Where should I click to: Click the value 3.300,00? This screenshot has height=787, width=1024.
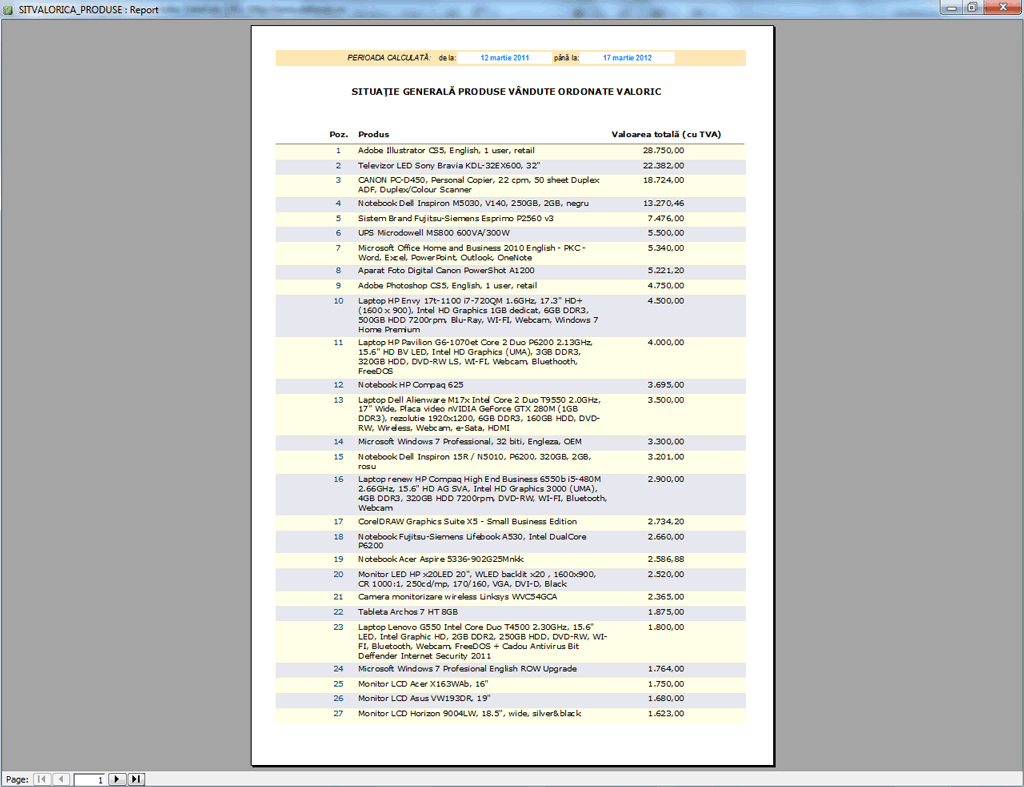click(666, 442)
